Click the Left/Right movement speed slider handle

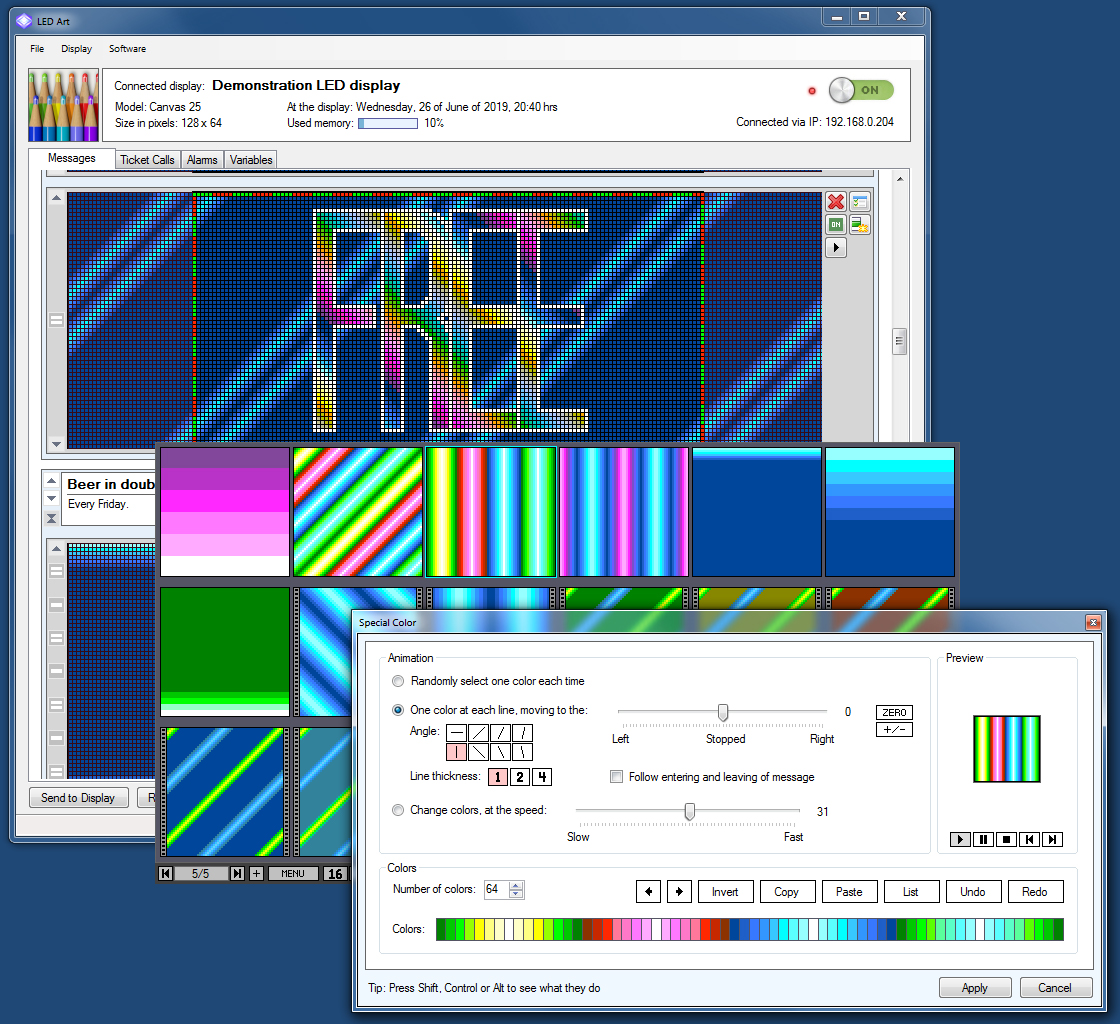[x=723, y=712]
